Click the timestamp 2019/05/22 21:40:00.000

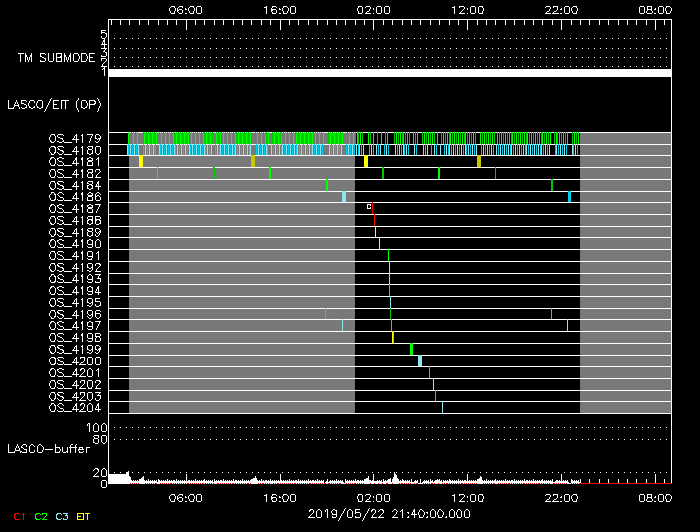coord(389,514)
